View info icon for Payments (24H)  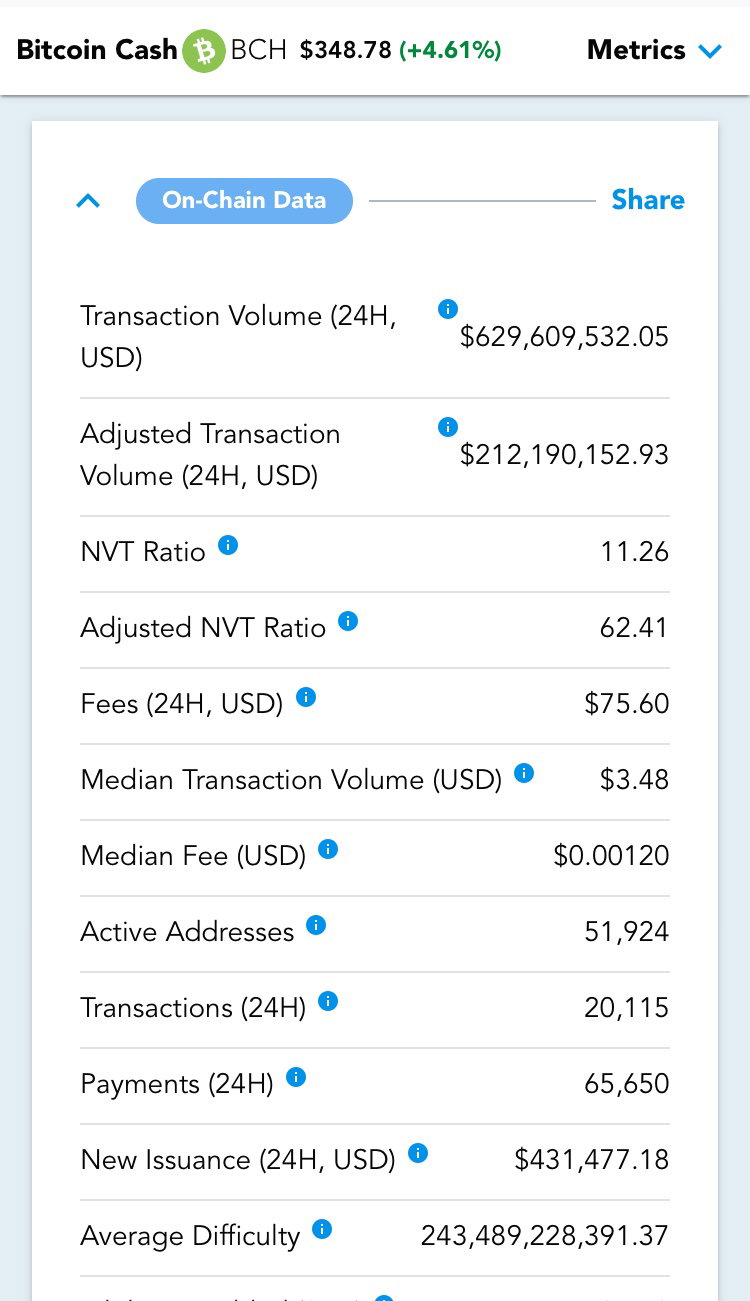pyautogui.click(x=296, y=1077)
